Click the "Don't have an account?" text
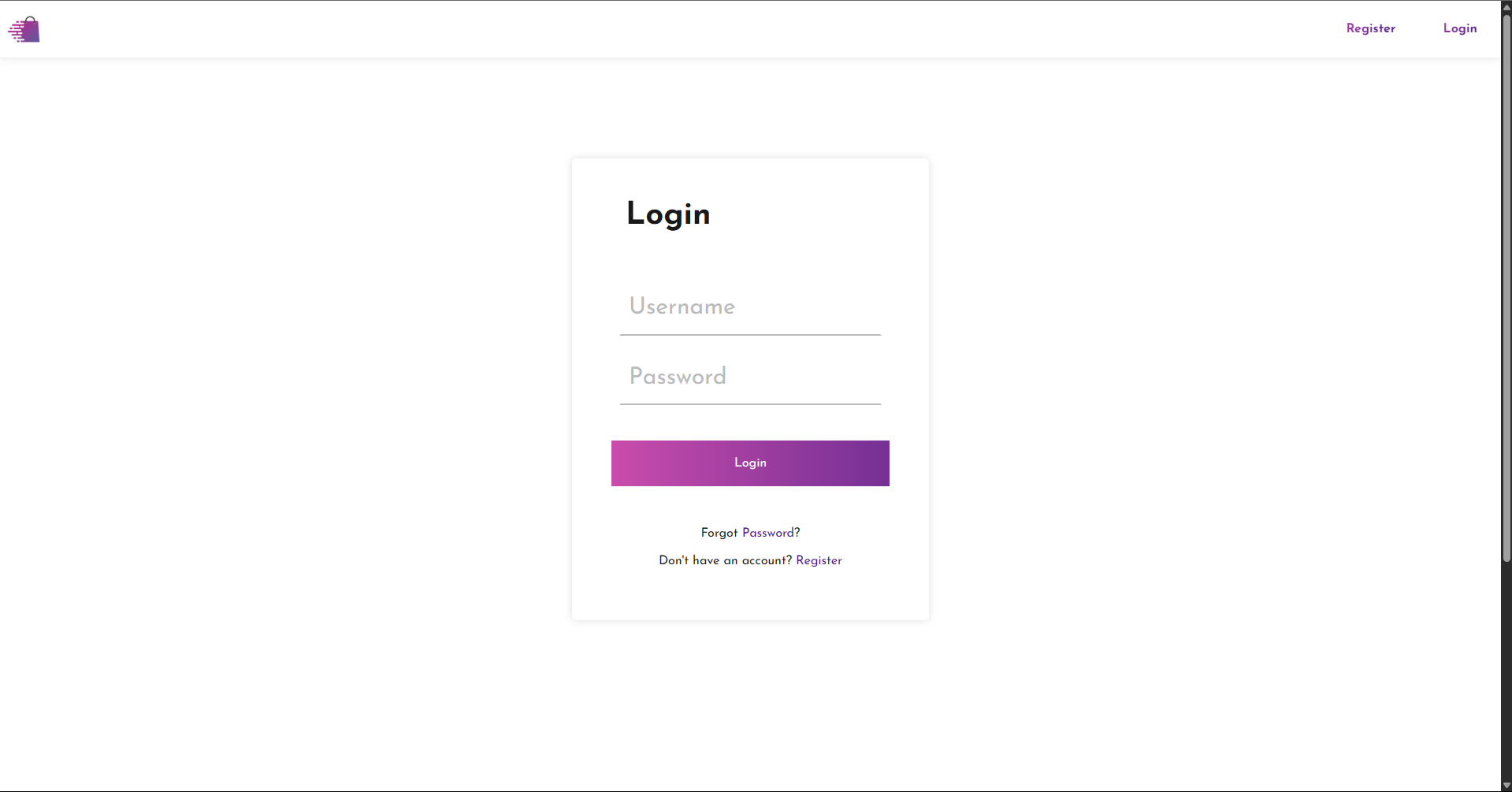Screen dimensions: 1512x792 pos(725,560)
